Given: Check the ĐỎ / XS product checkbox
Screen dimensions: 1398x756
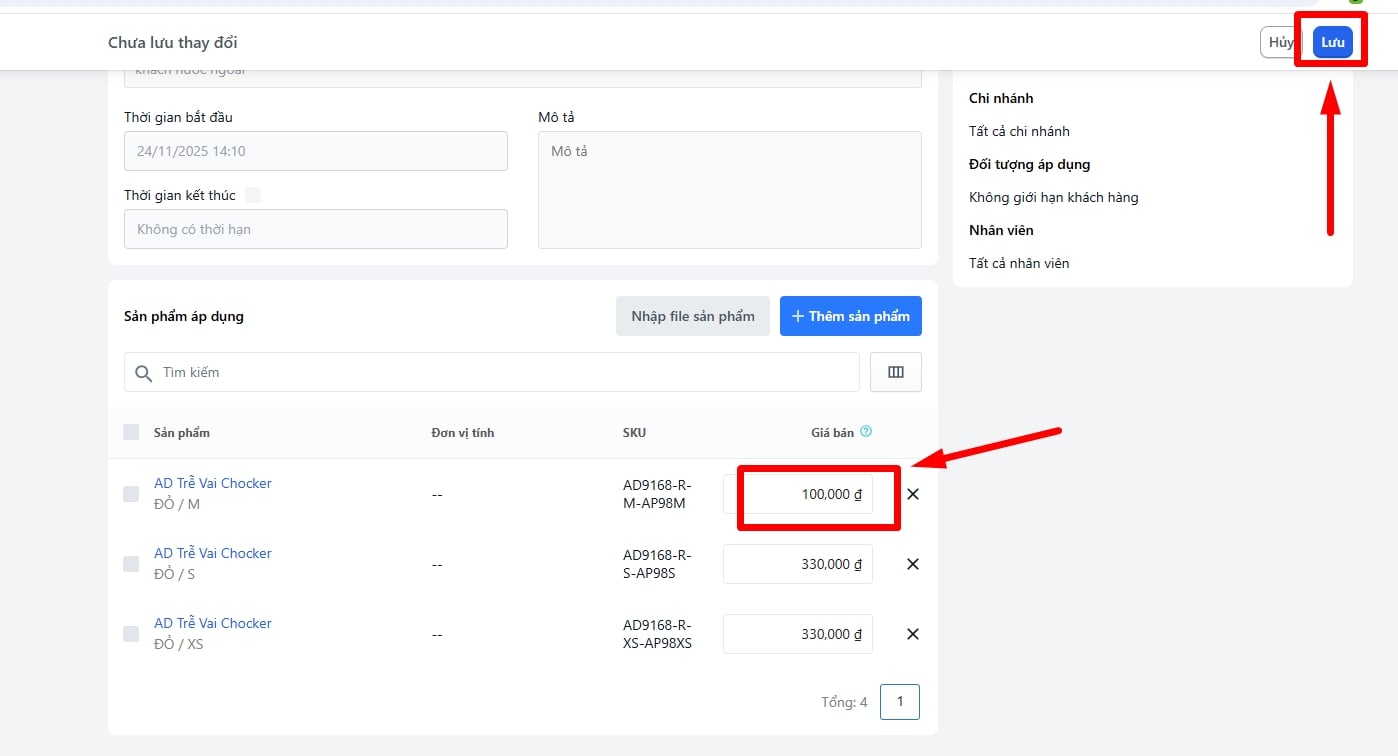Looking at the screenshot, I should tap(131, 634).
